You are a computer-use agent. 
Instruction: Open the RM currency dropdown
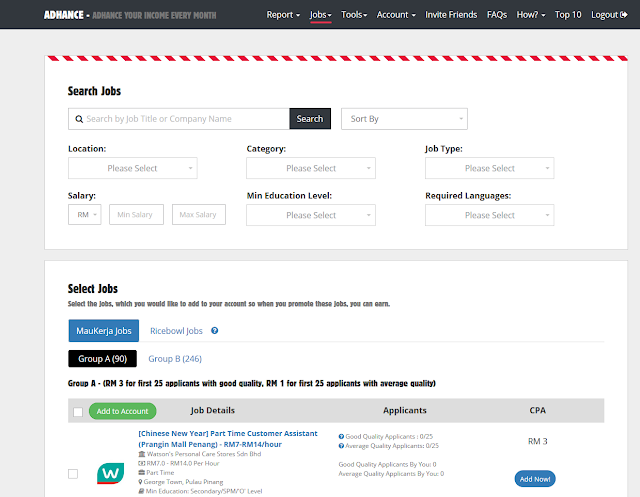click(84, 215)
